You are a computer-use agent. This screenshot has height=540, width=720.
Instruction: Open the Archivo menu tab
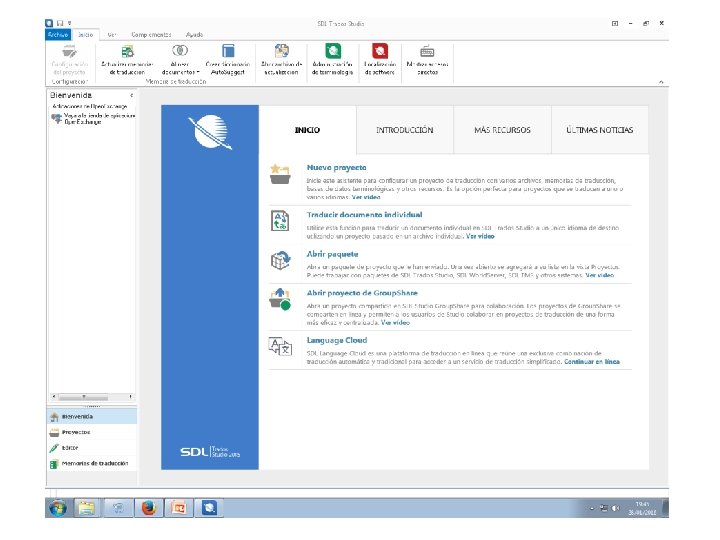pos(58,34)
